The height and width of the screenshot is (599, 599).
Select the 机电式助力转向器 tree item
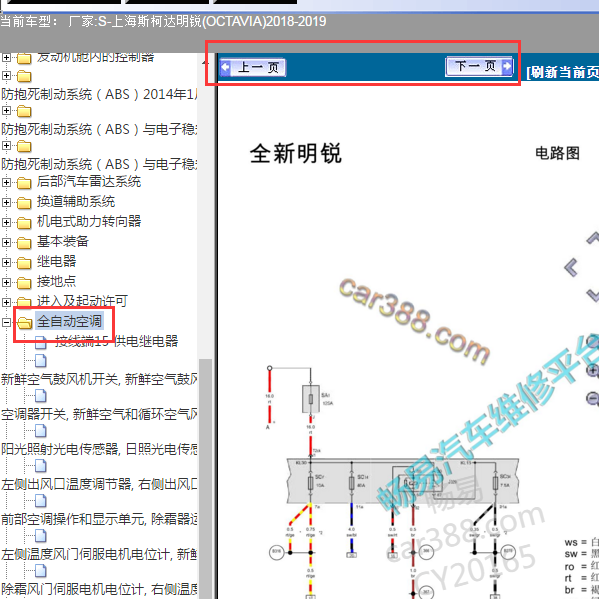pos(89,221)
